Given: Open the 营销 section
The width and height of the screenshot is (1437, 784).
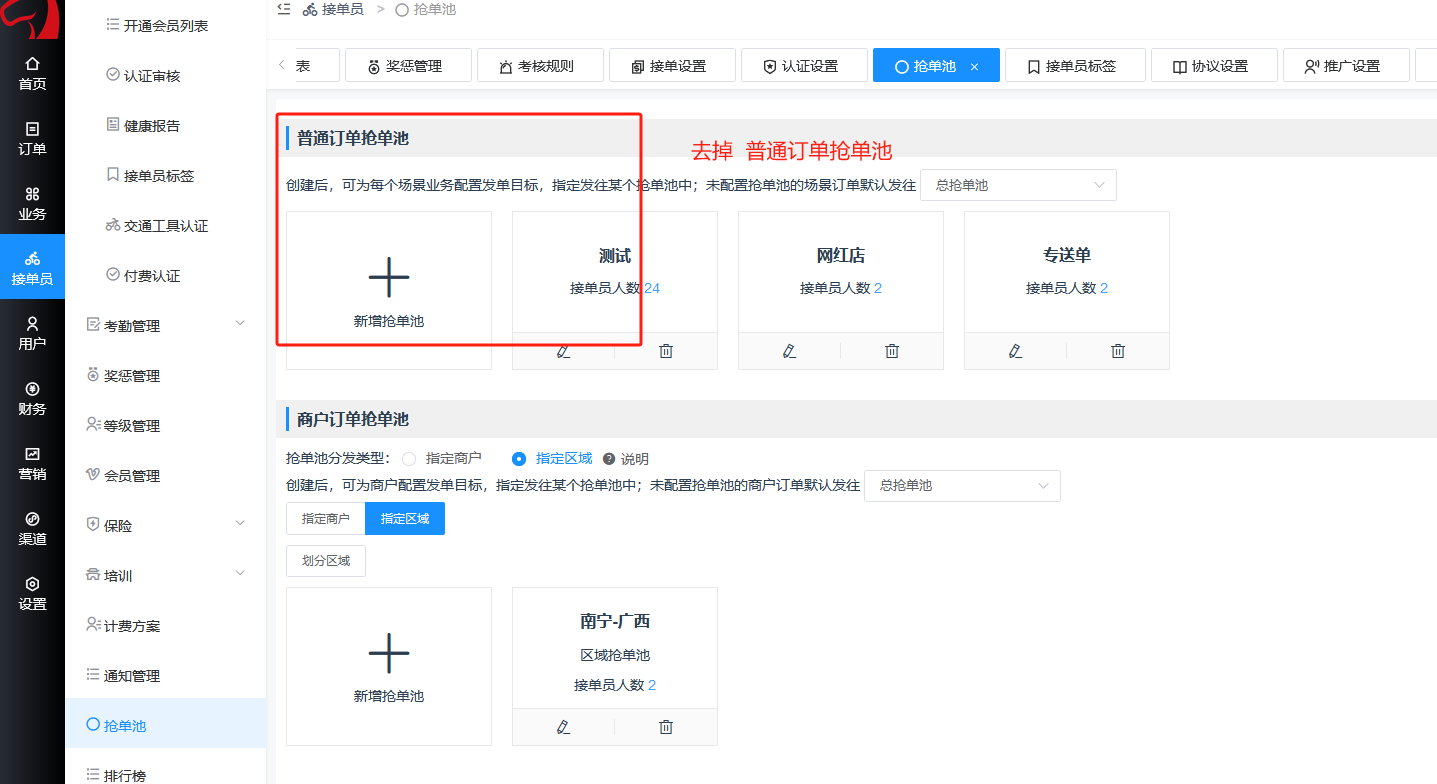Looking at the screenshot, I should click(x=32, y=463).
